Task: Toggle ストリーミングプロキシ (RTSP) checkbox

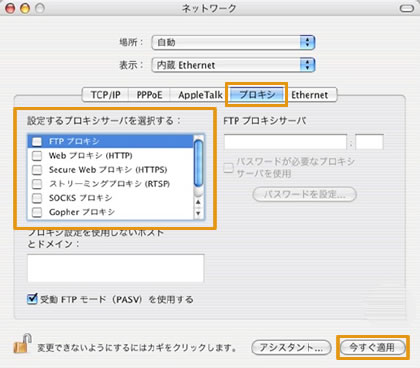Action: point(37,184)
